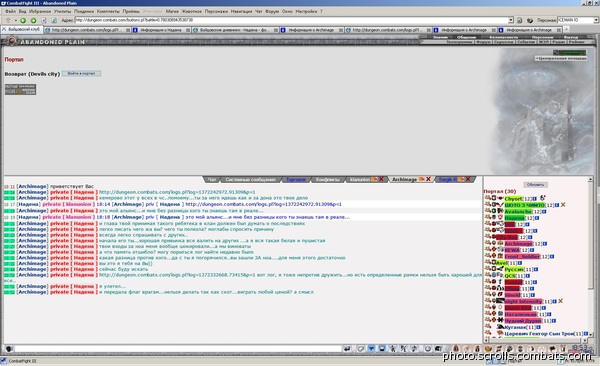Click the smiley icon left of chat input

click(9, 349)
